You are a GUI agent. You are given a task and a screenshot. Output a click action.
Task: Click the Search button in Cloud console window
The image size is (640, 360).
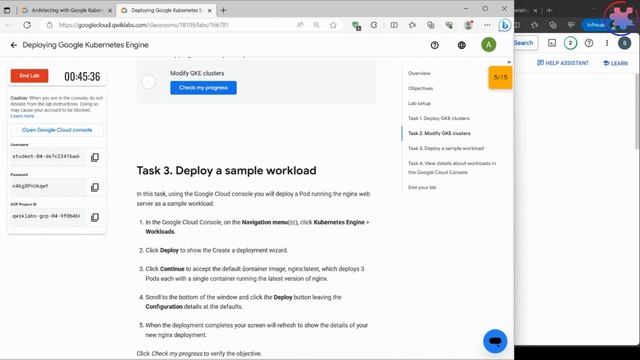(524, 43)
